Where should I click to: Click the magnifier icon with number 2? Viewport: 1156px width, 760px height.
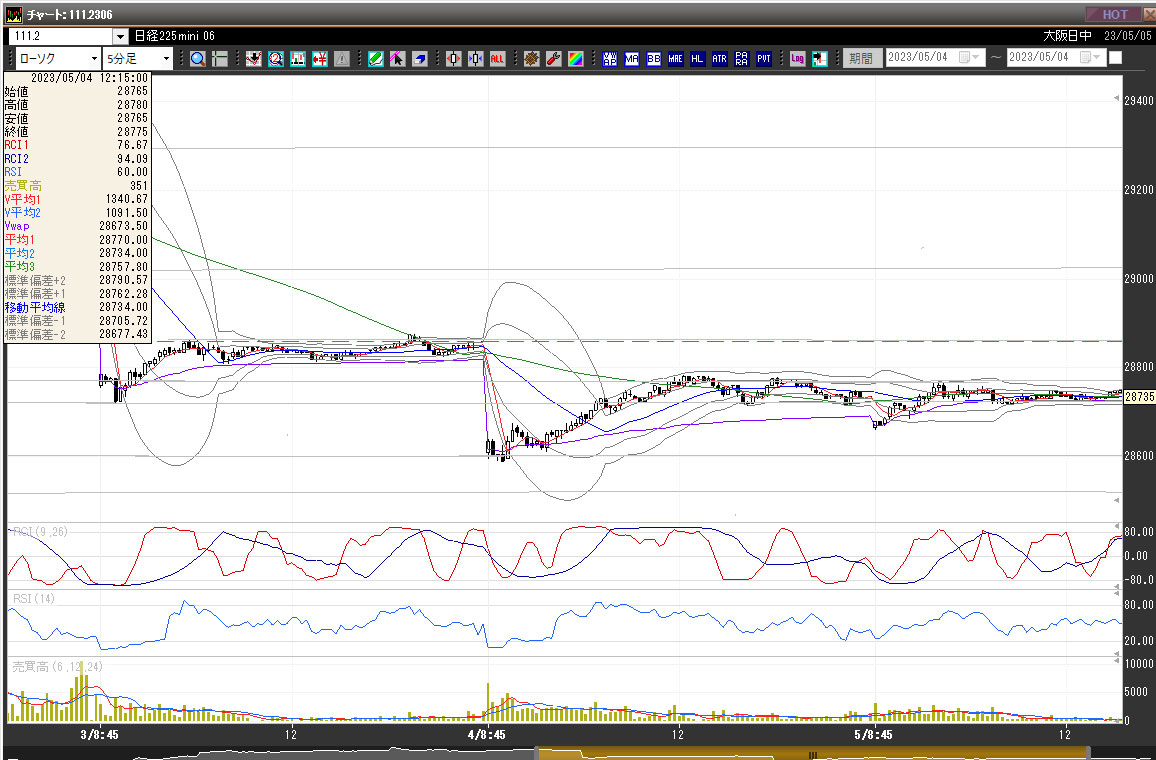276,58
